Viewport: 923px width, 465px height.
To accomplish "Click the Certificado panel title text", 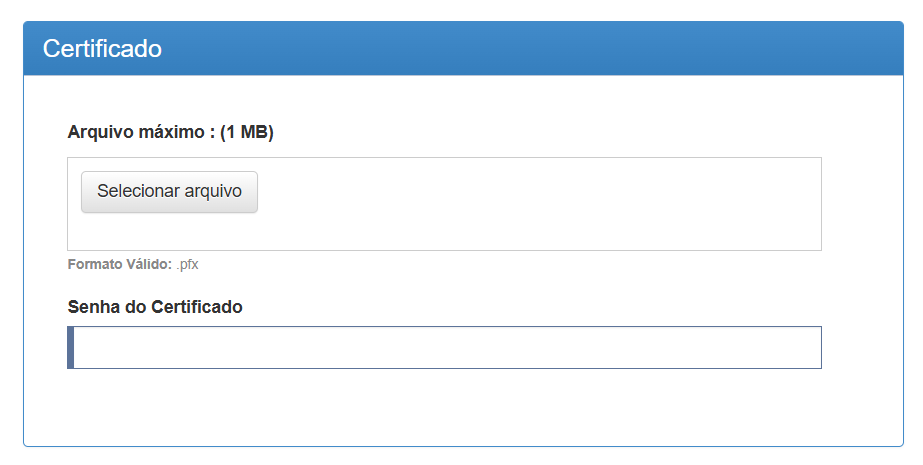I will (x=102, y=48).
